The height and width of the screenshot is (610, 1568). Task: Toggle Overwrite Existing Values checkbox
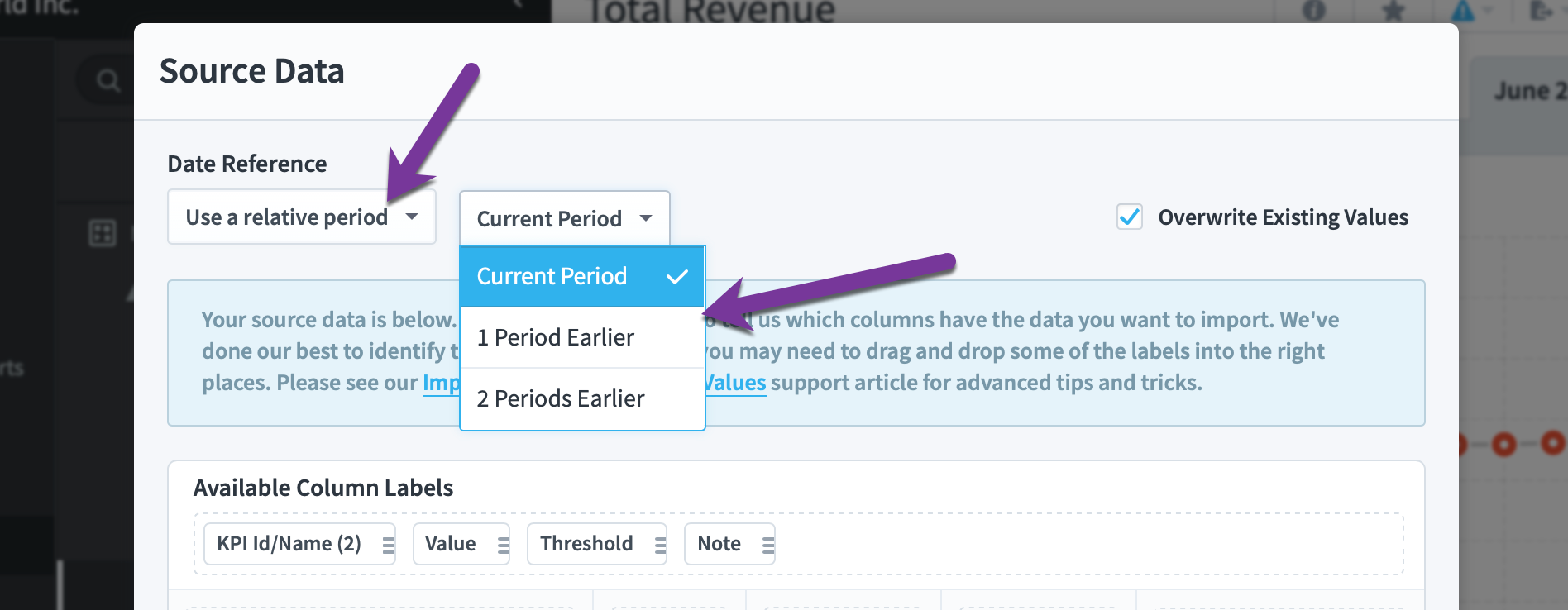click(1130, 217)
